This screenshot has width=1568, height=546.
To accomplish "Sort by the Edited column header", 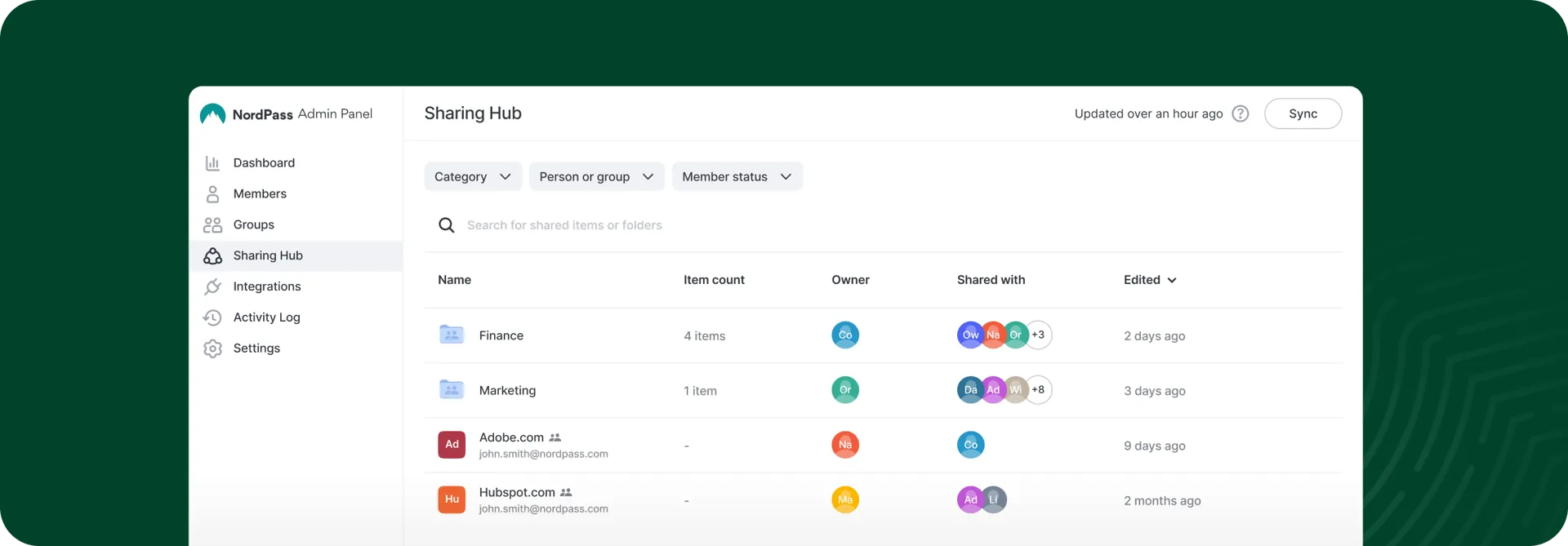I will point(1149,280).
